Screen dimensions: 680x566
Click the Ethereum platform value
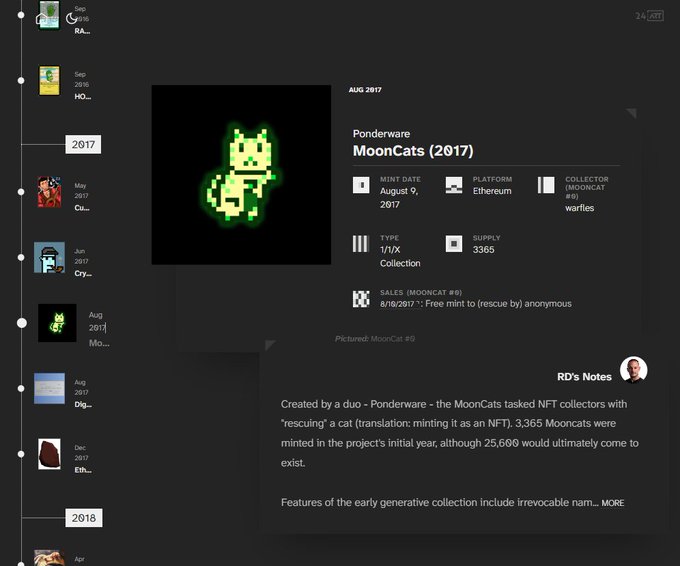(492, 191)
